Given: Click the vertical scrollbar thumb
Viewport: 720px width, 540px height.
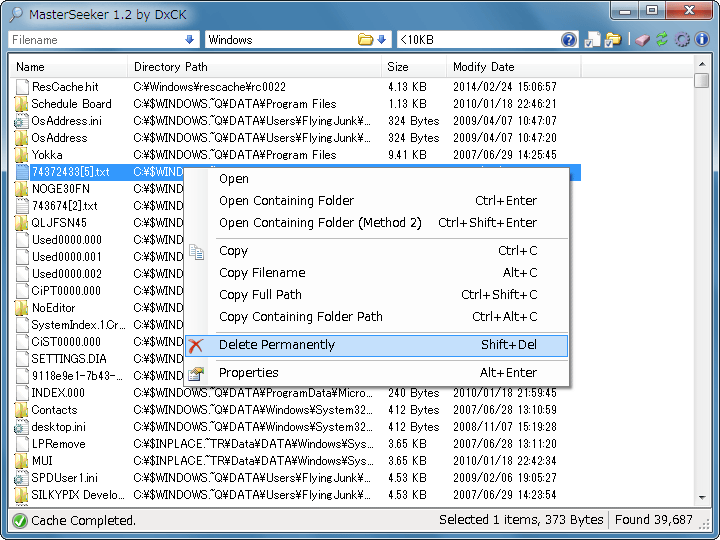Looking at the screenshot, I should (702, 80).
